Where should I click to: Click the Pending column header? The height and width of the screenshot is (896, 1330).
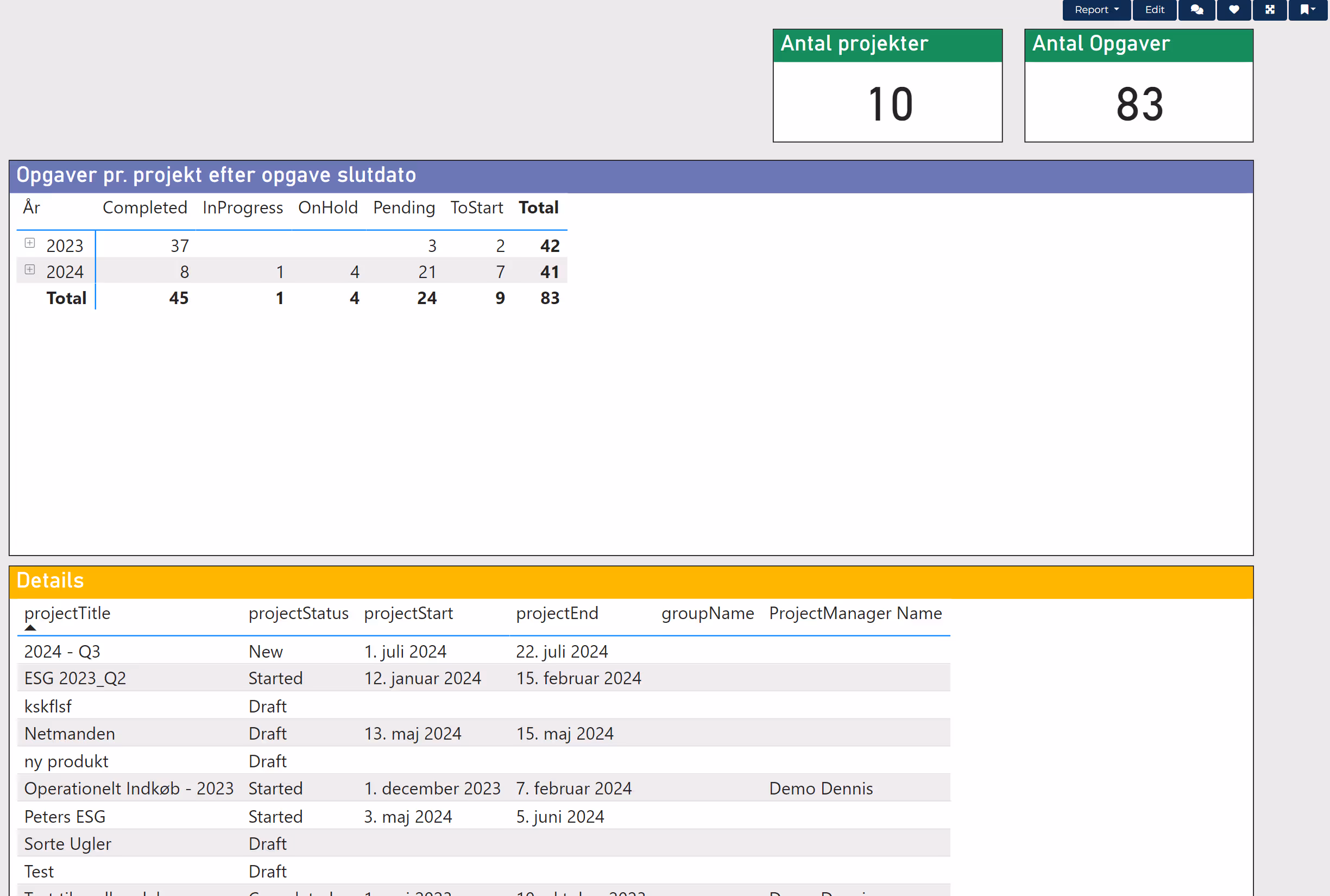404,207
